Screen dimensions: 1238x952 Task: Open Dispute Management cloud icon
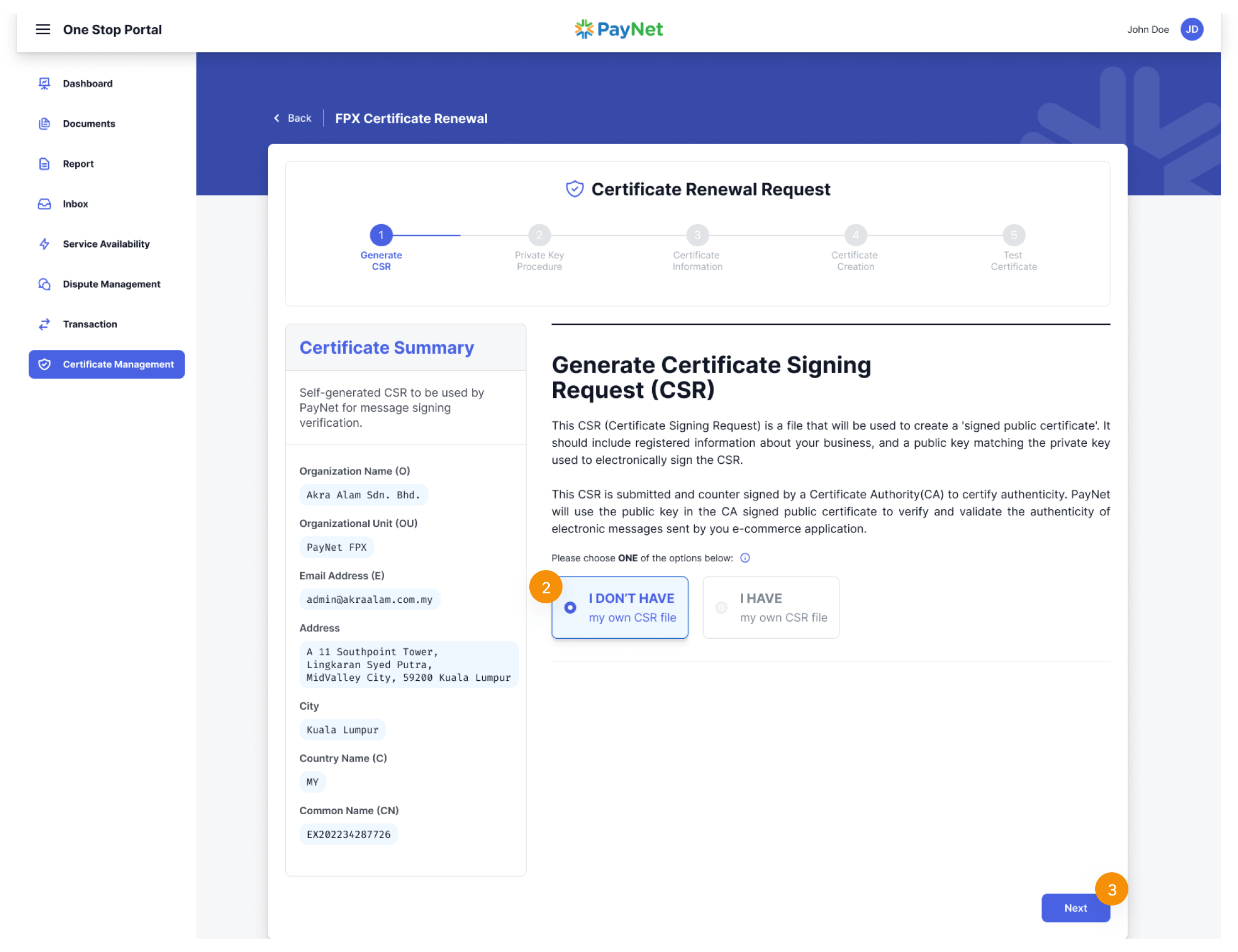[x=44, y=284]
